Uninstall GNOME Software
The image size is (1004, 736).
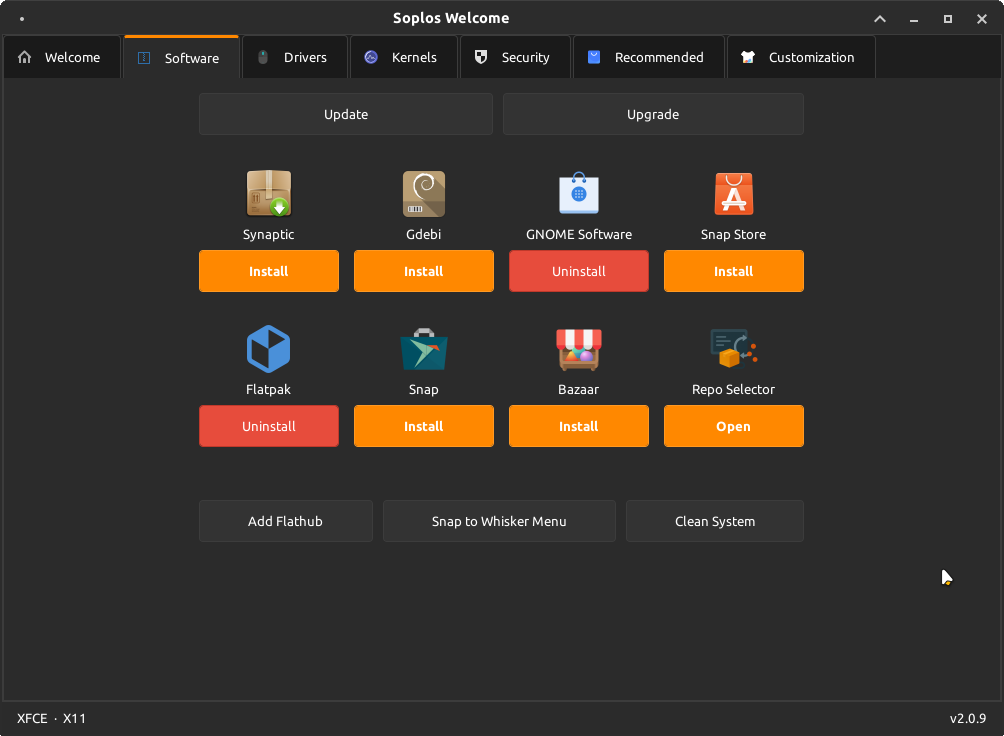579,271
